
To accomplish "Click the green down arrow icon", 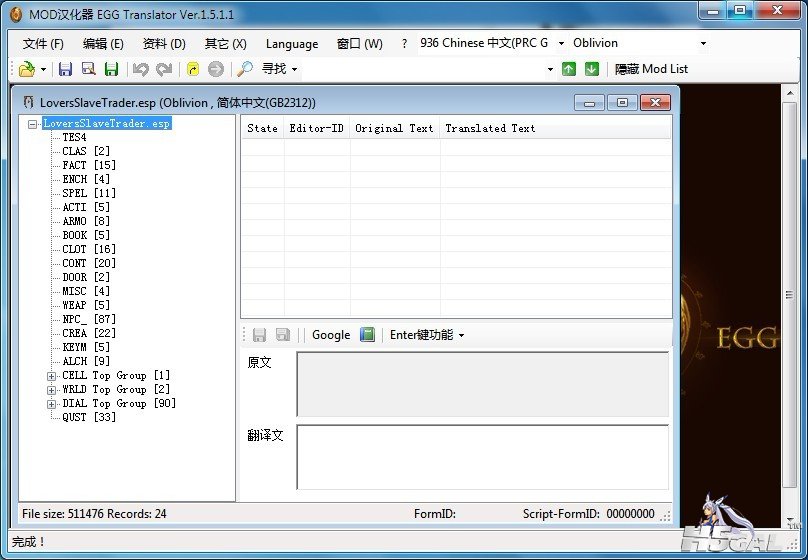I will [591, 69].
